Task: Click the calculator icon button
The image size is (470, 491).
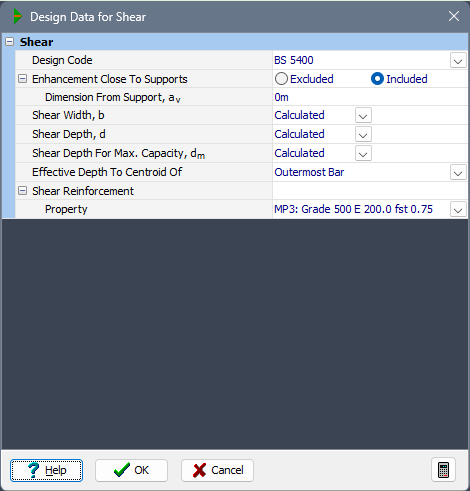Action: point(443,470)
